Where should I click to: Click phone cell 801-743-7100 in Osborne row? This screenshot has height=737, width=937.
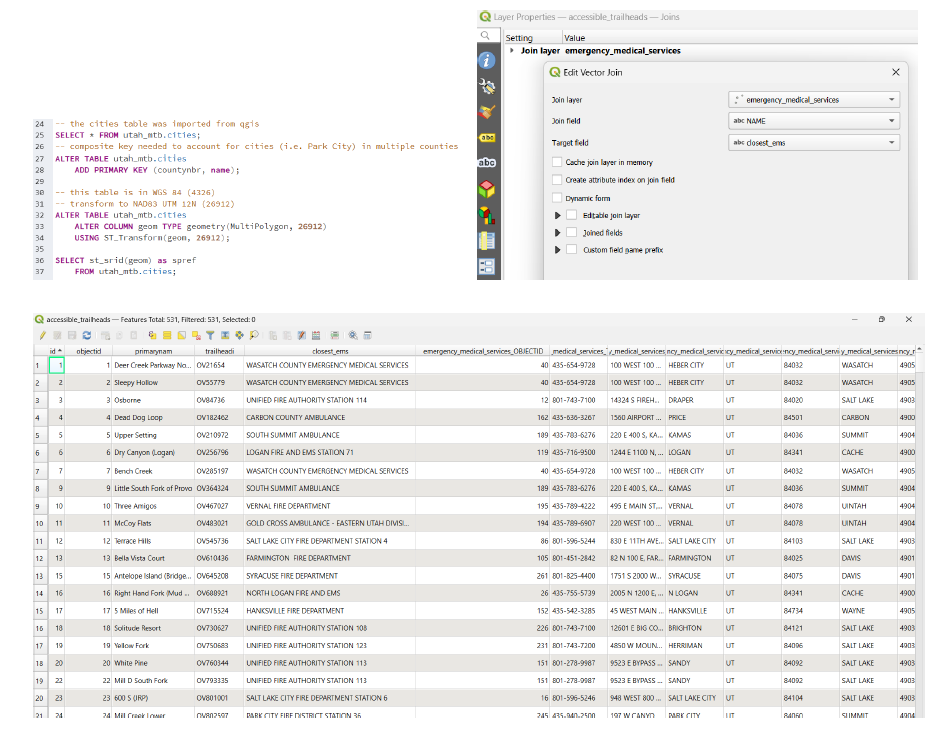tap(578, 400)
